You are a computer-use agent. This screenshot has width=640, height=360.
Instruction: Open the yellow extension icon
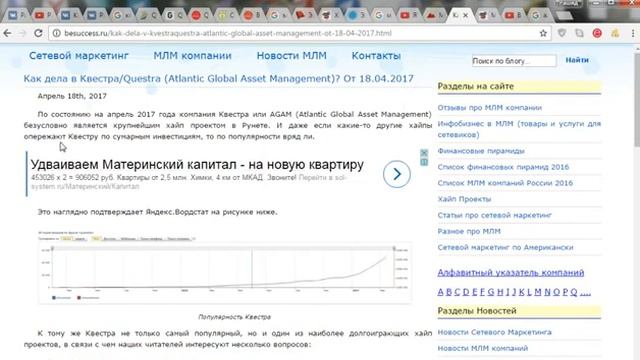click(615, 33)
